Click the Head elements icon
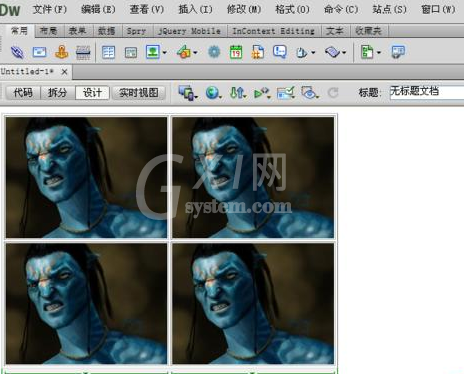Screen dimensions: 464x374 pyautogui.click(x=302, y=53)
